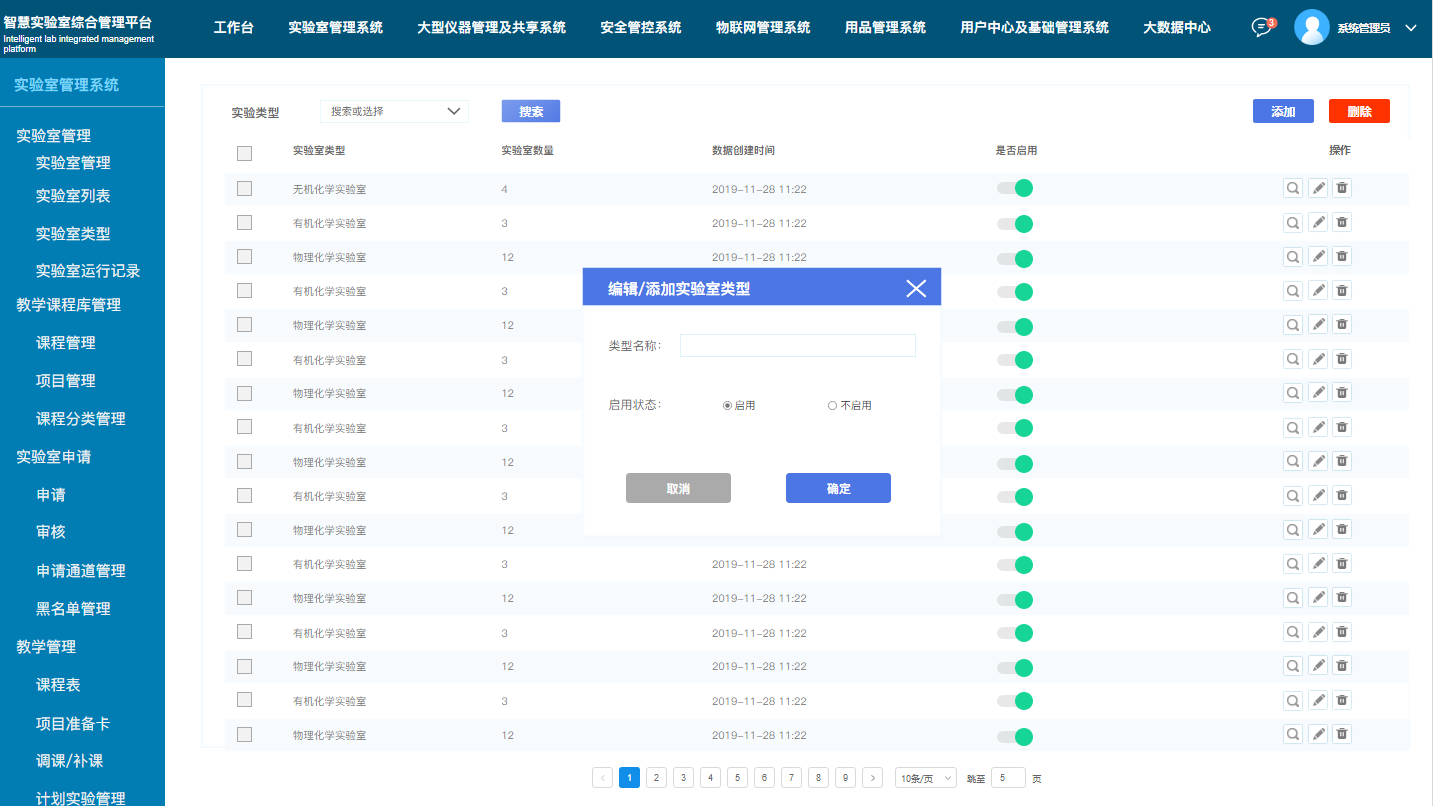Open 用户中心及基础管理系统
The image size is (1433, 806).
(x=1034, y=28)
